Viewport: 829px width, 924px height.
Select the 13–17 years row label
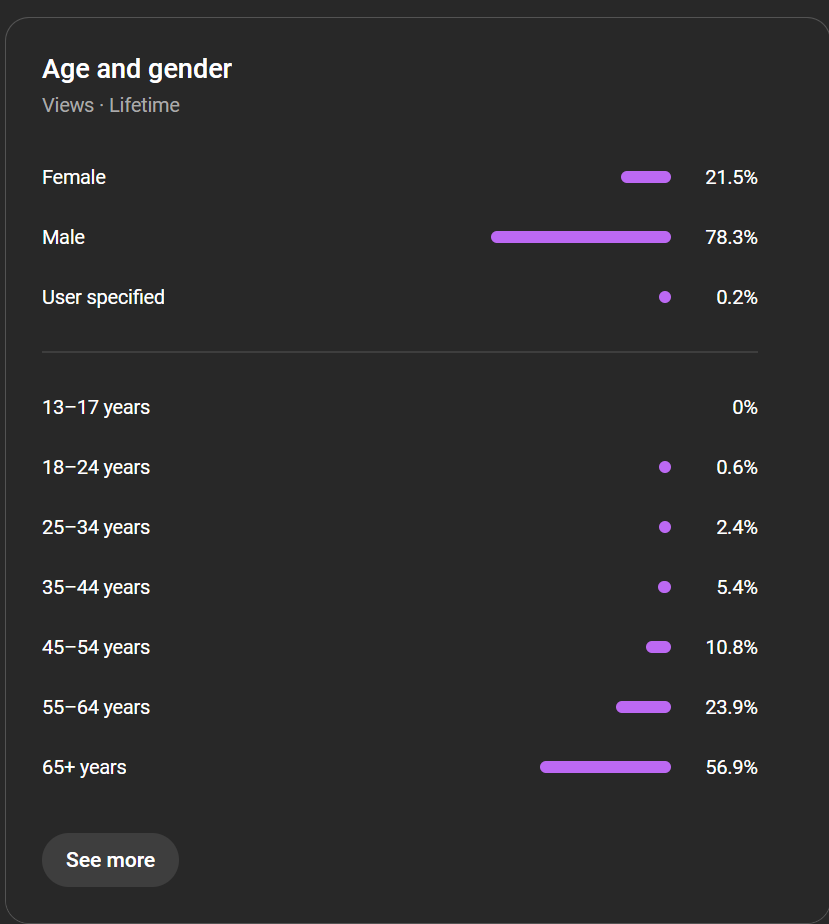pos(96,408)
